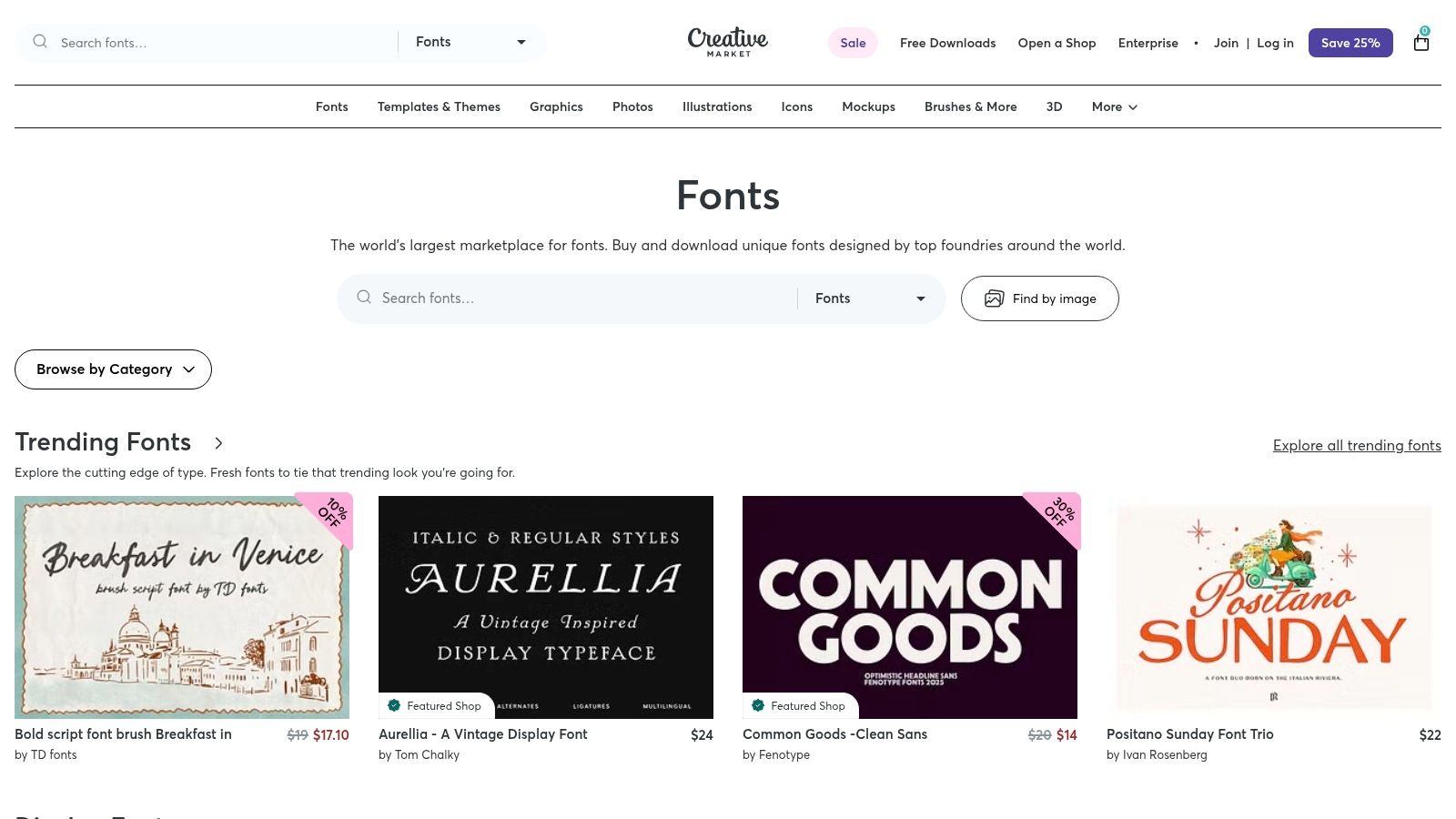Open the Illustrations category
The width and height of the screenshot is (1456, 819).
(x=717, y=106)
